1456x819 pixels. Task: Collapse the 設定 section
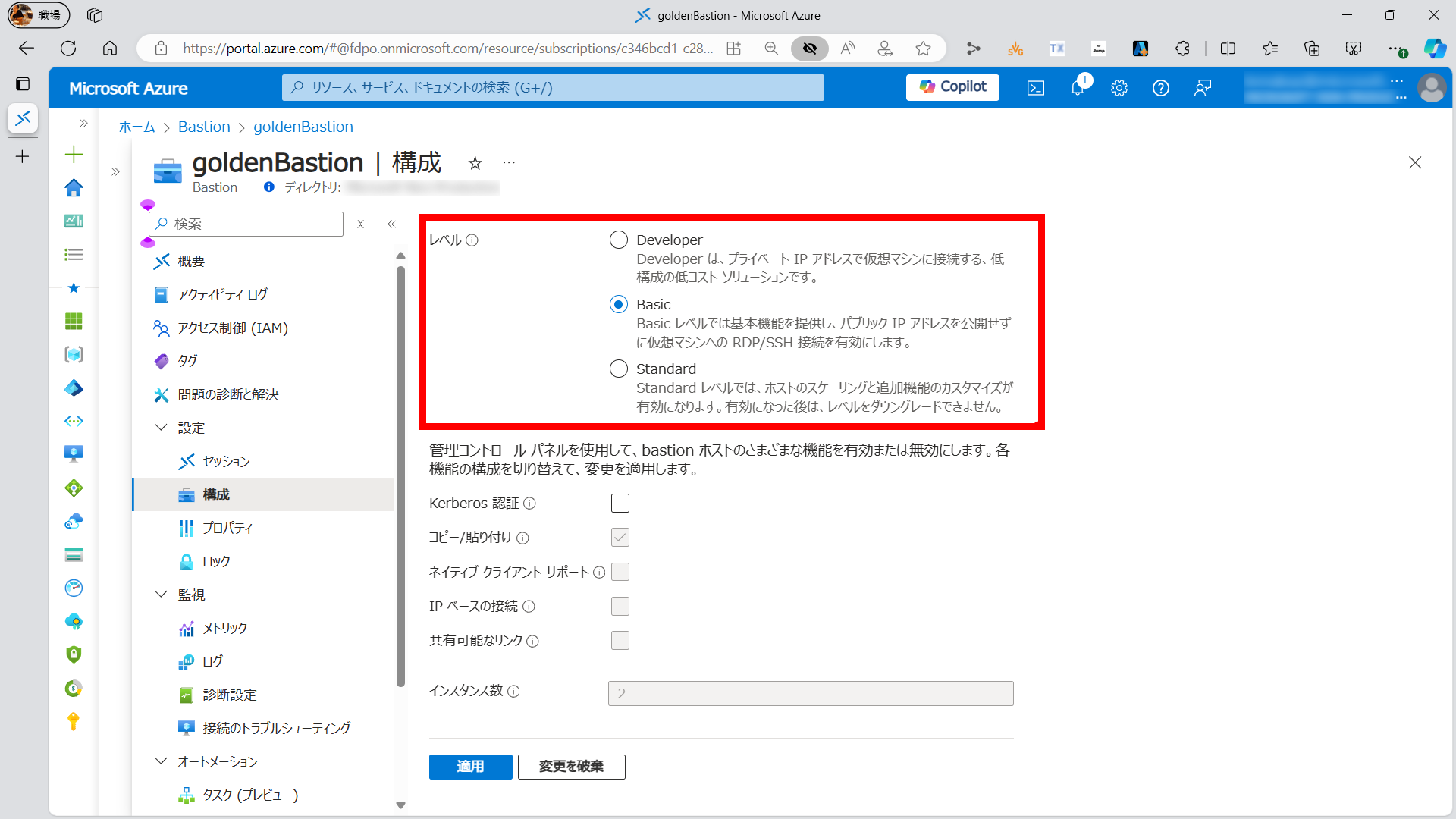(x=161, y=428)
